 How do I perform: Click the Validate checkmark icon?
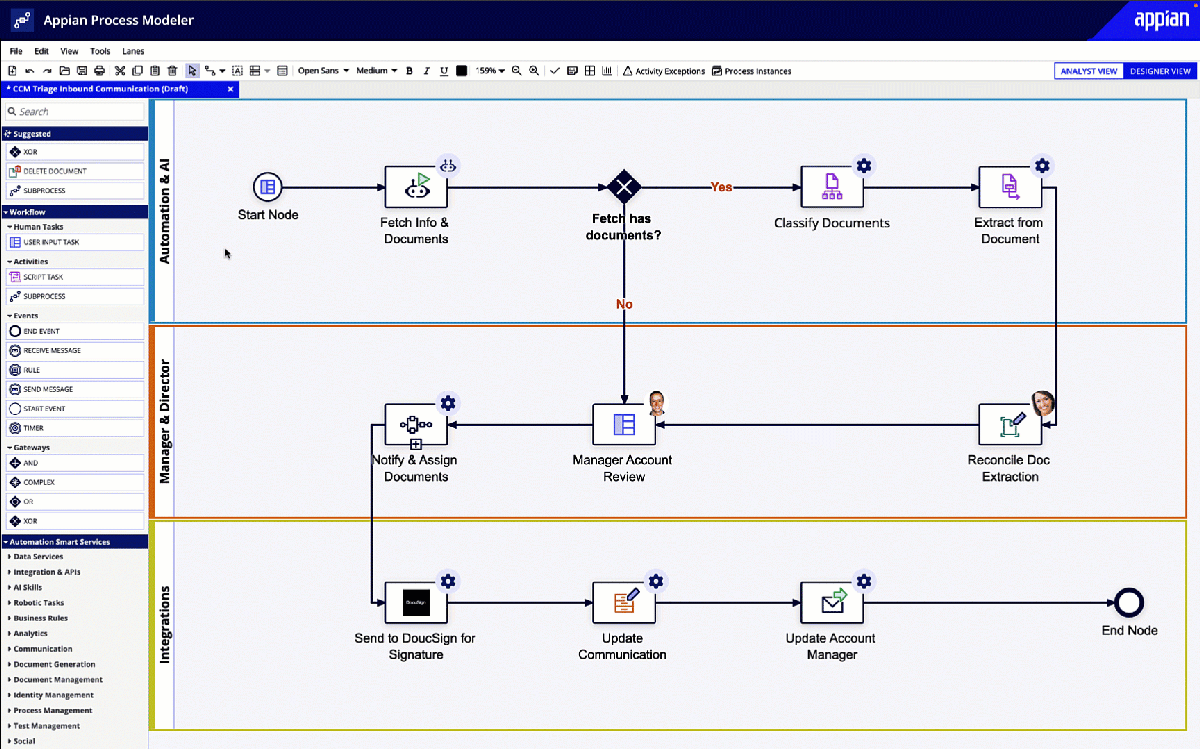click(555, 71)
